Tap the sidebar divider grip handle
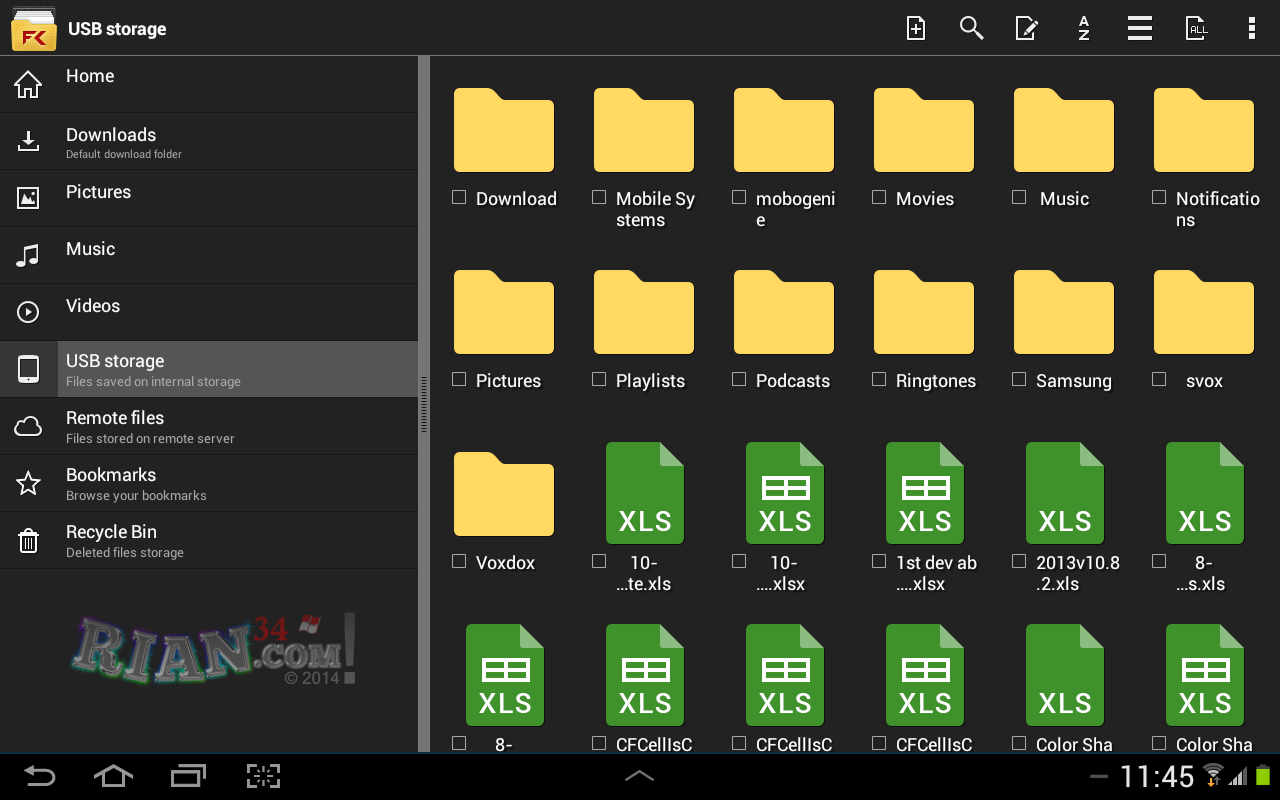Image resolution: width=1280 pixels, height=800 pixels. [424, 404]
